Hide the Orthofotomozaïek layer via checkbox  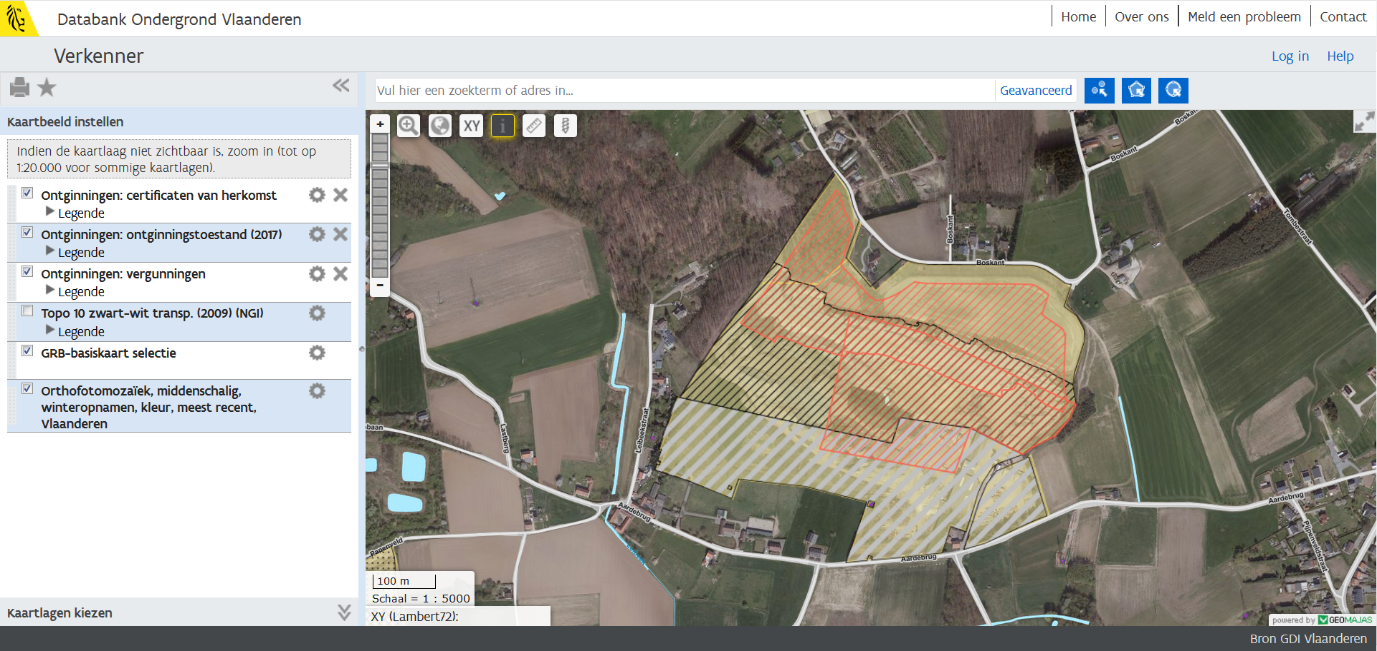27,389
